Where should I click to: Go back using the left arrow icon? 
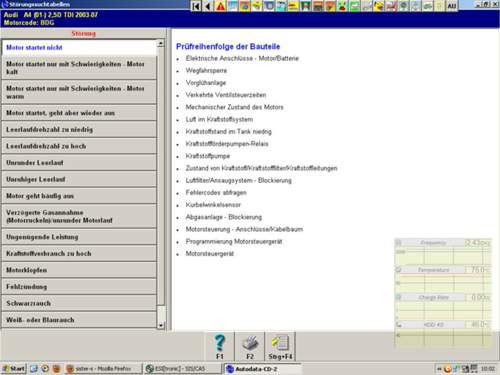pyautogui.click(x=208, y=6)
